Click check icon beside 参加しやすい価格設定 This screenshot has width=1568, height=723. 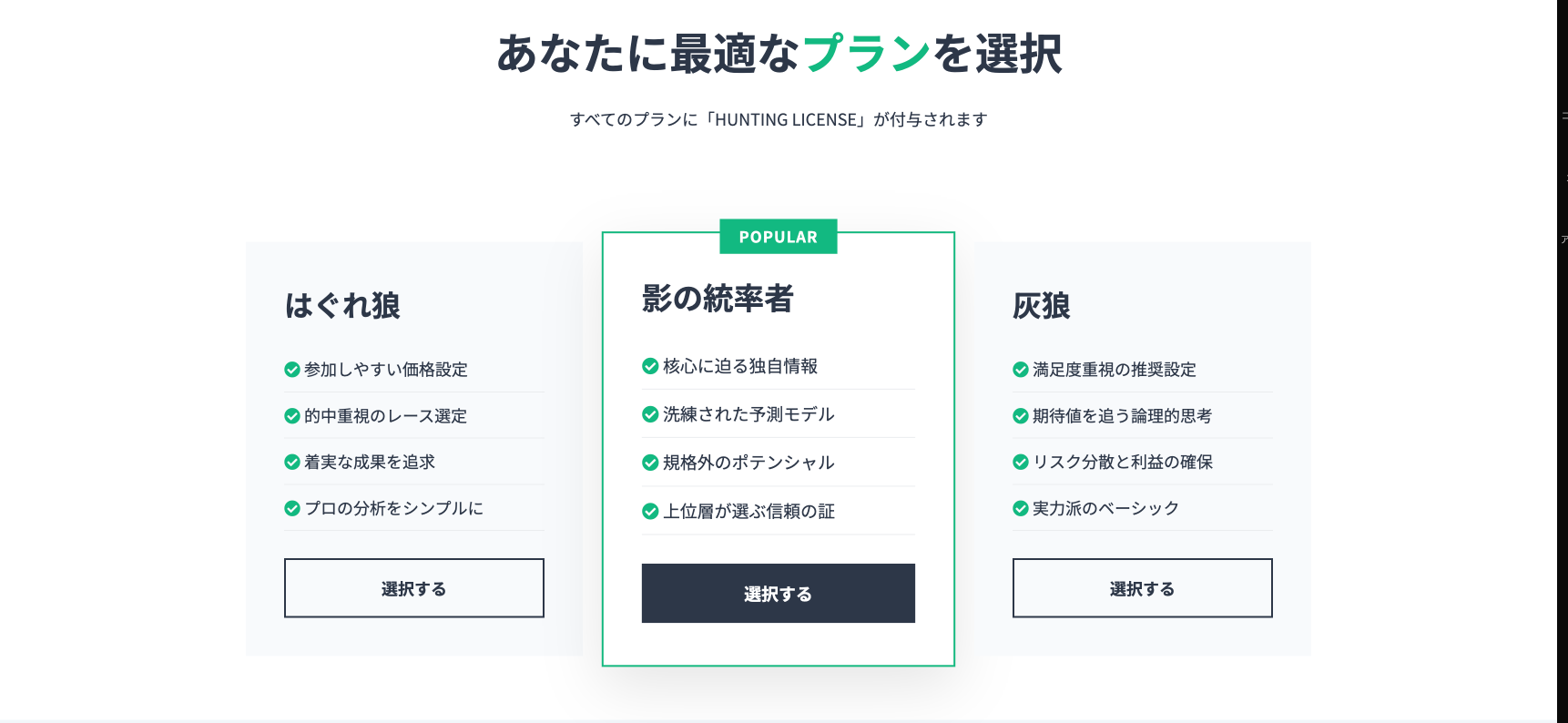[x=292, y=370]
